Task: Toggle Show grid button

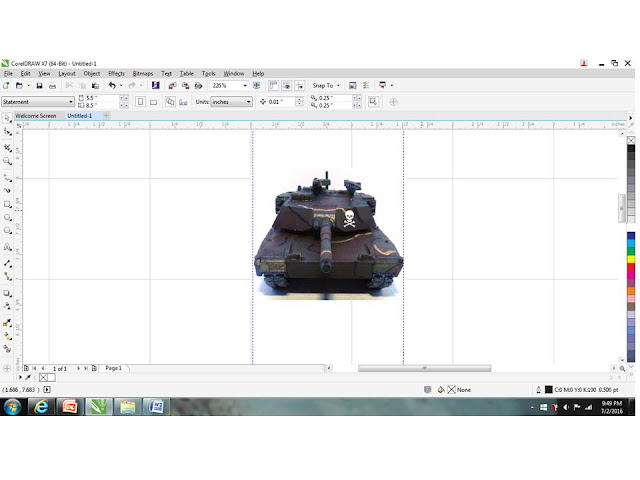Action: (x=287, y=85)
